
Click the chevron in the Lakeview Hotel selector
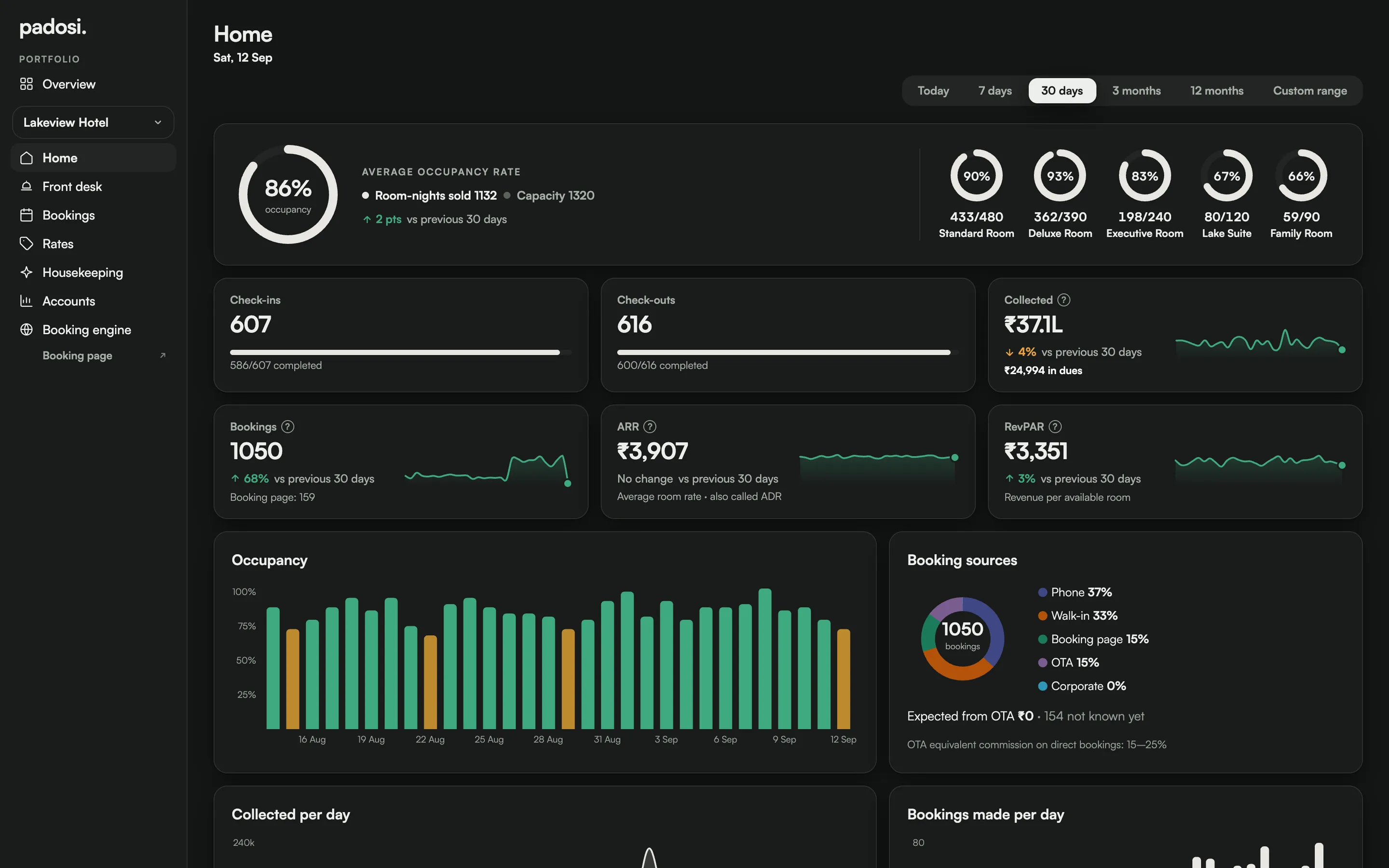pyautogui.click(x=158, y=122)
